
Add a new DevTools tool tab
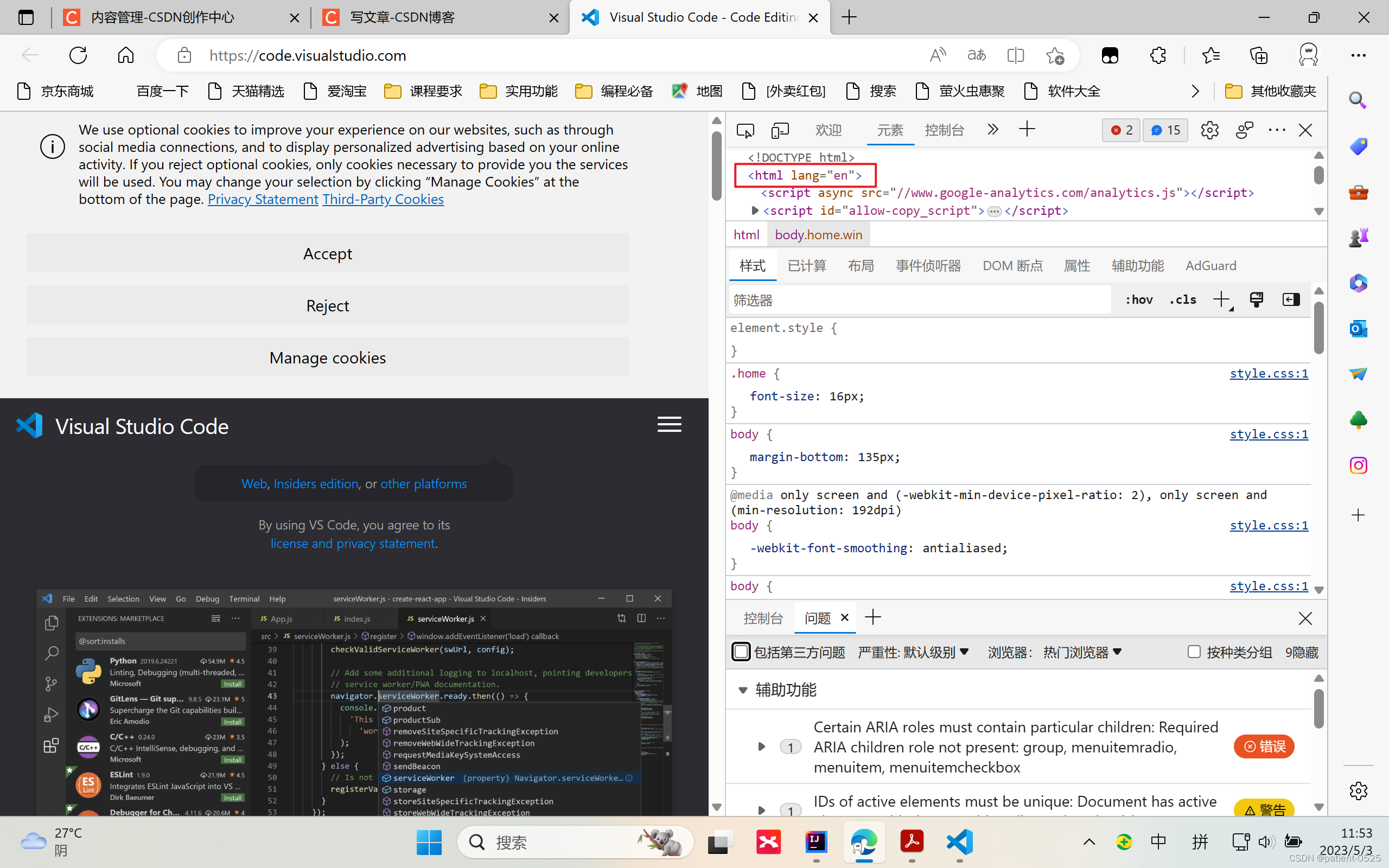point(1027,129)
